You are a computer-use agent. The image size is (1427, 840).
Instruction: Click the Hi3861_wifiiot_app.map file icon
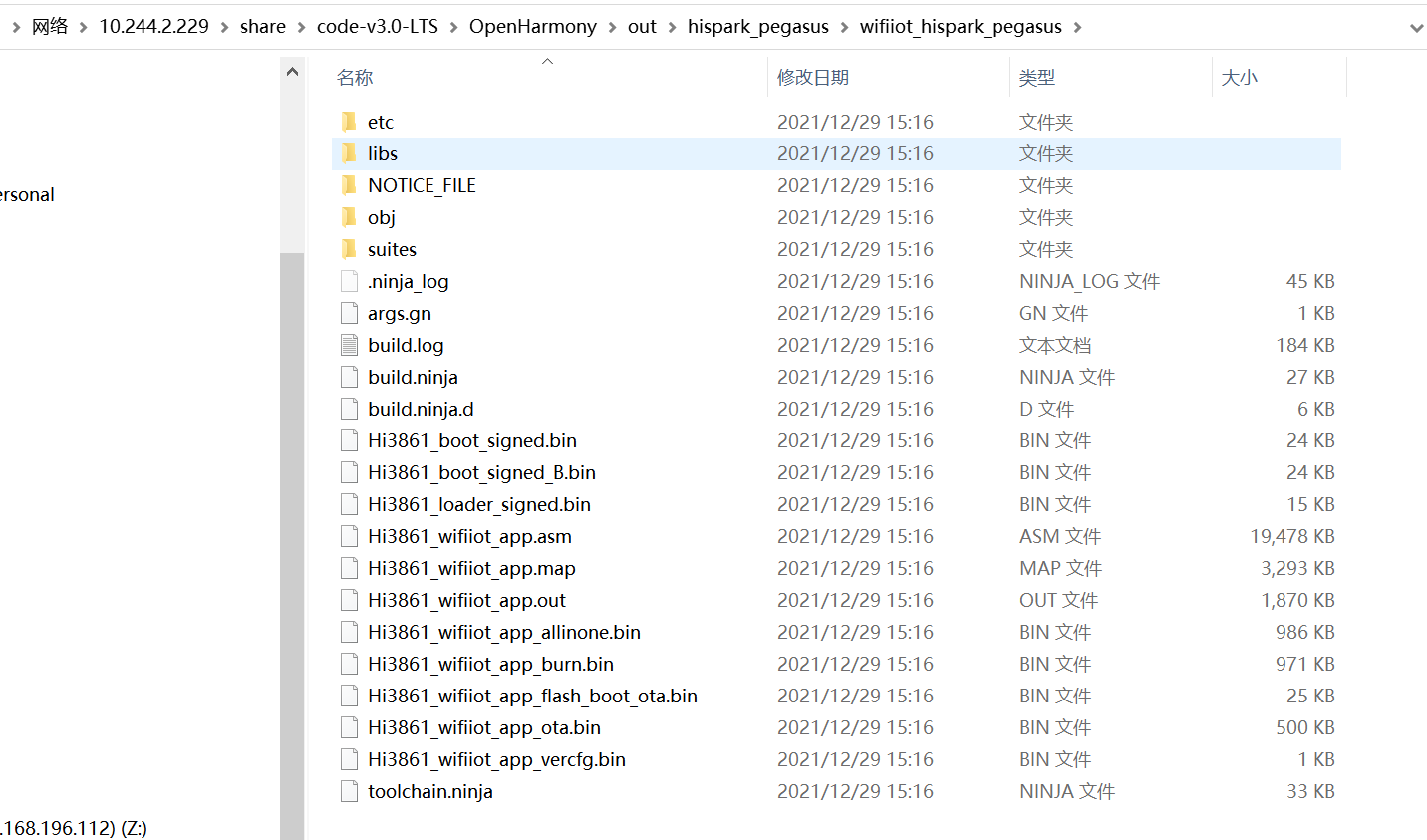(x=349, y=568)
